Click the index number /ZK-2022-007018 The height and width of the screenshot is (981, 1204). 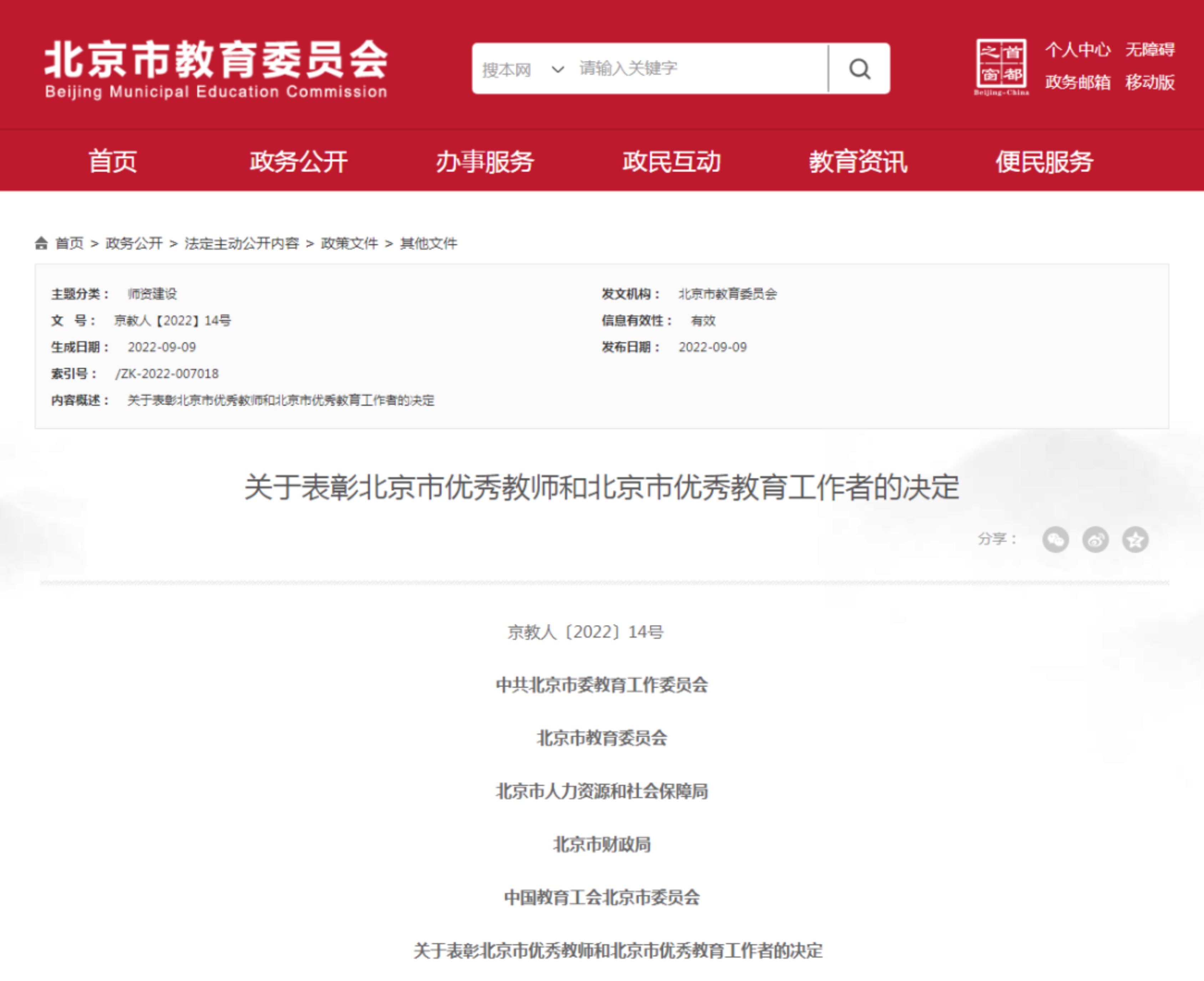click(x=167, y=373)
